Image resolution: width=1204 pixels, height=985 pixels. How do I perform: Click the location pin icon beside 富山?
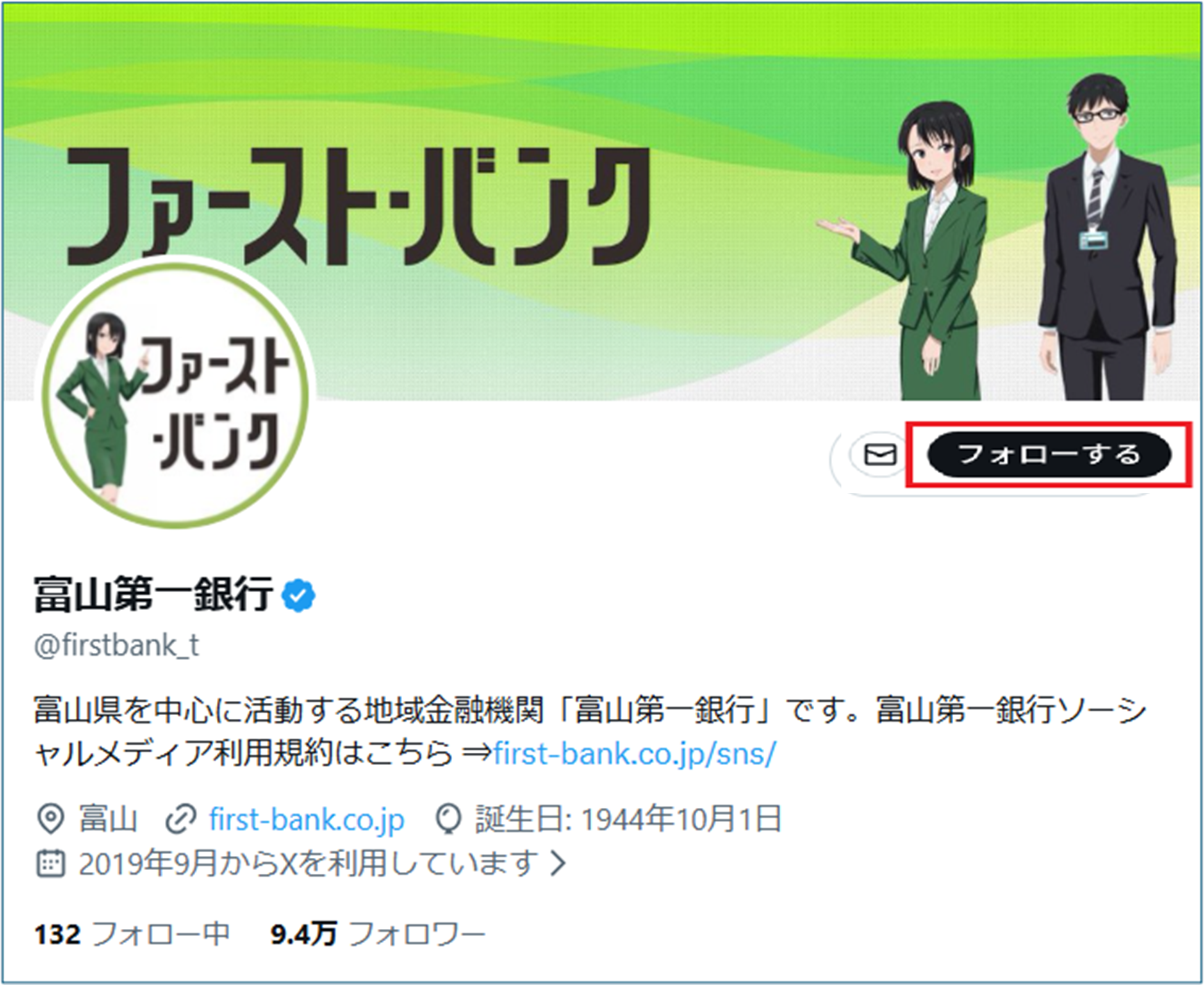(x=50, y=819)
